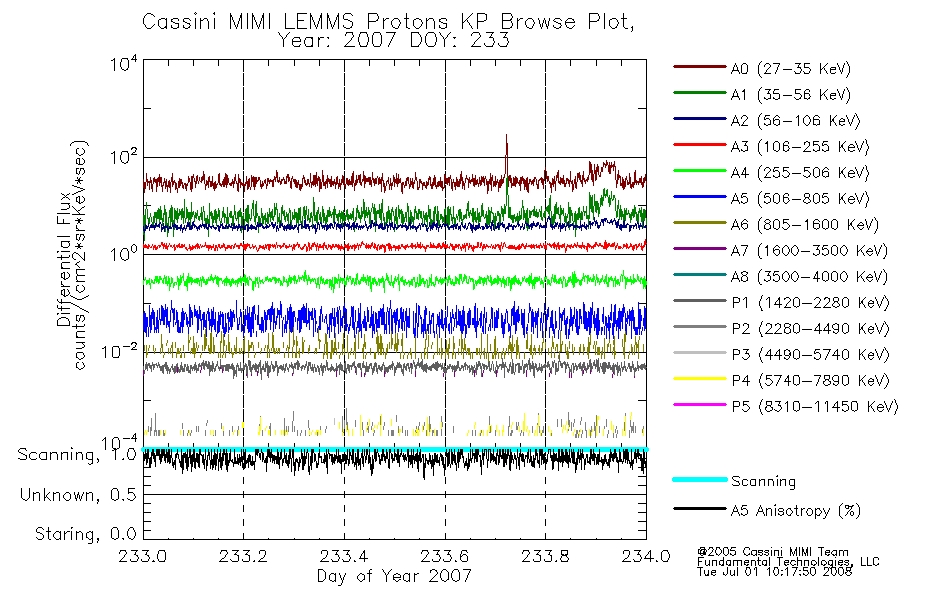Click the Unknown, 0.5 axis label
The height and width of the screenshot is (600, 950).
[78, 495]
